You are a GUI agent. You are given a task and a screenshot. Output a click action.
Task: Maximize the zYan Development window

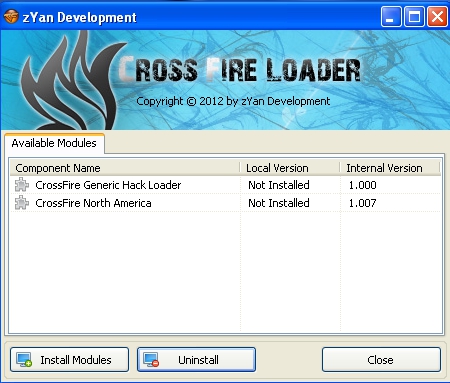point(414,16)
